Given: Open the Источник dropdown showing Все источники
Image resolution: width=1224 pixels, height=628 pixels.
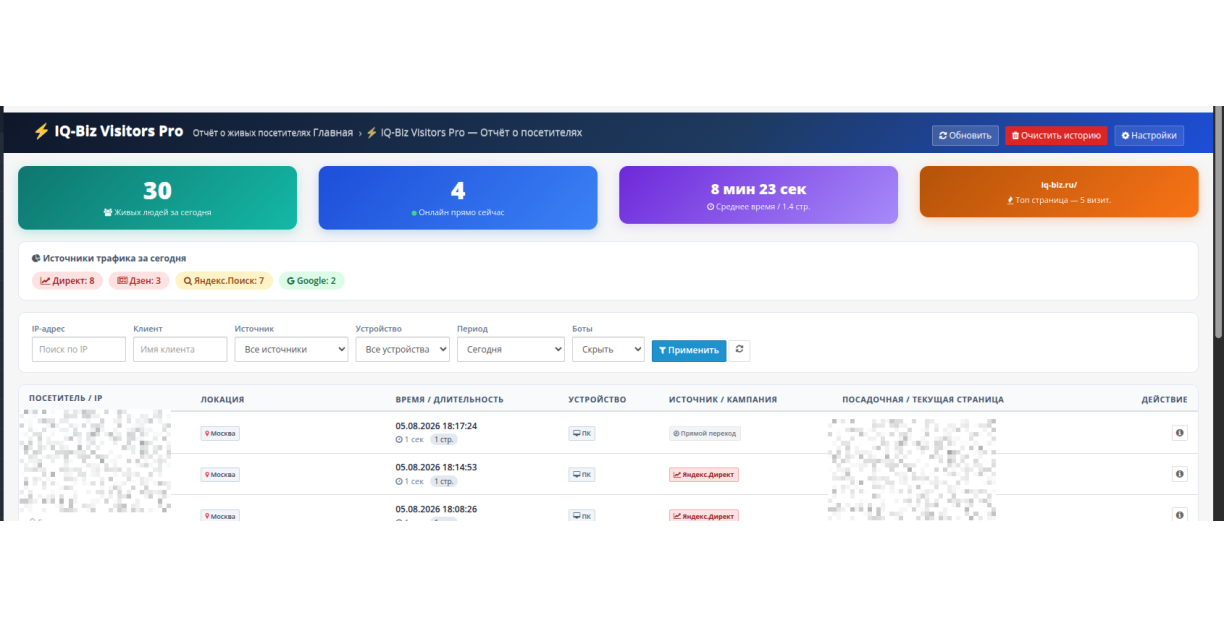Looking at the screenshot, I should pyautogui.click(x=291, y=349).
